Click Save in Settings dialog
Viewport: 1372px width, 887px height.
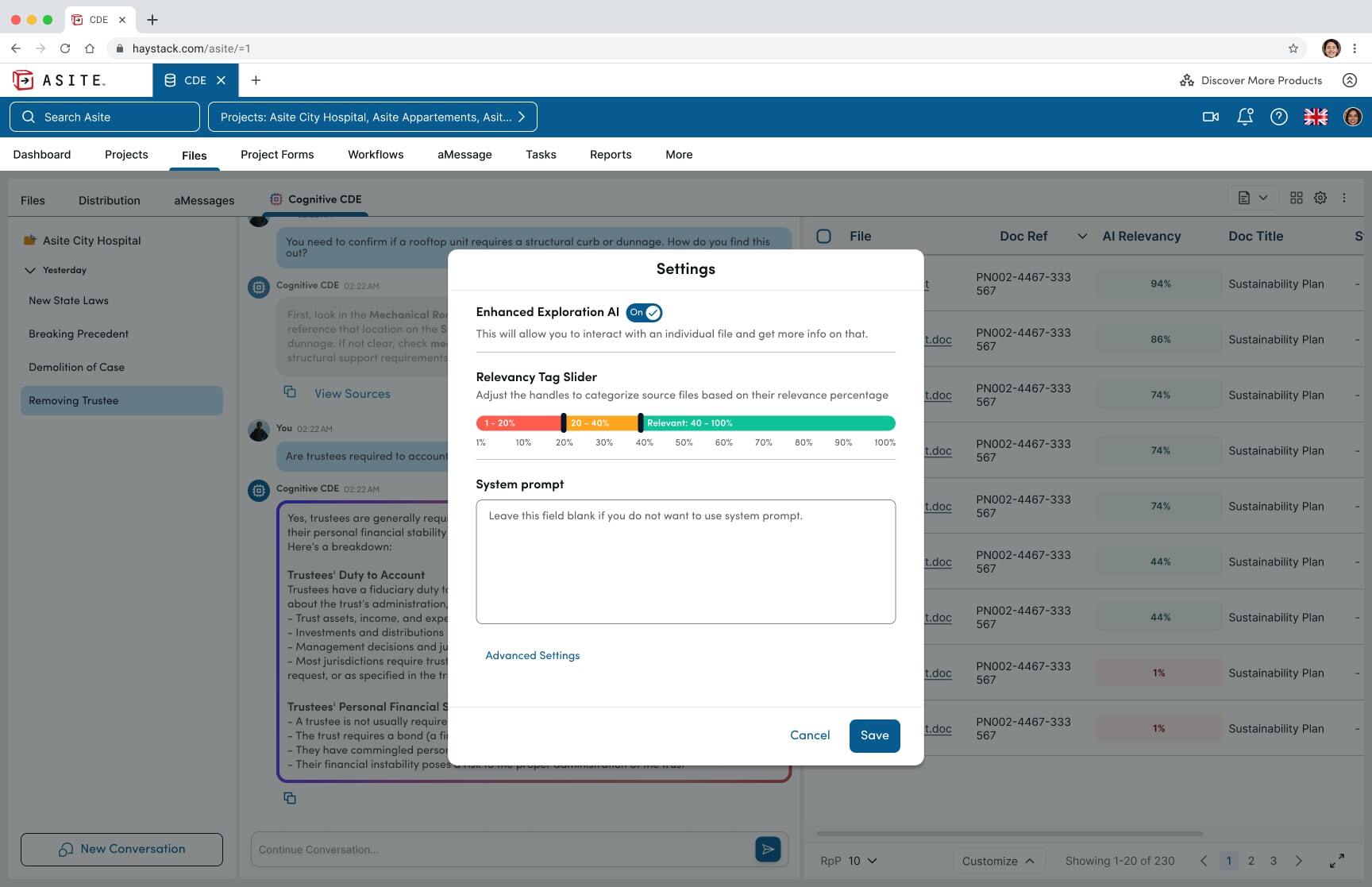875,735
